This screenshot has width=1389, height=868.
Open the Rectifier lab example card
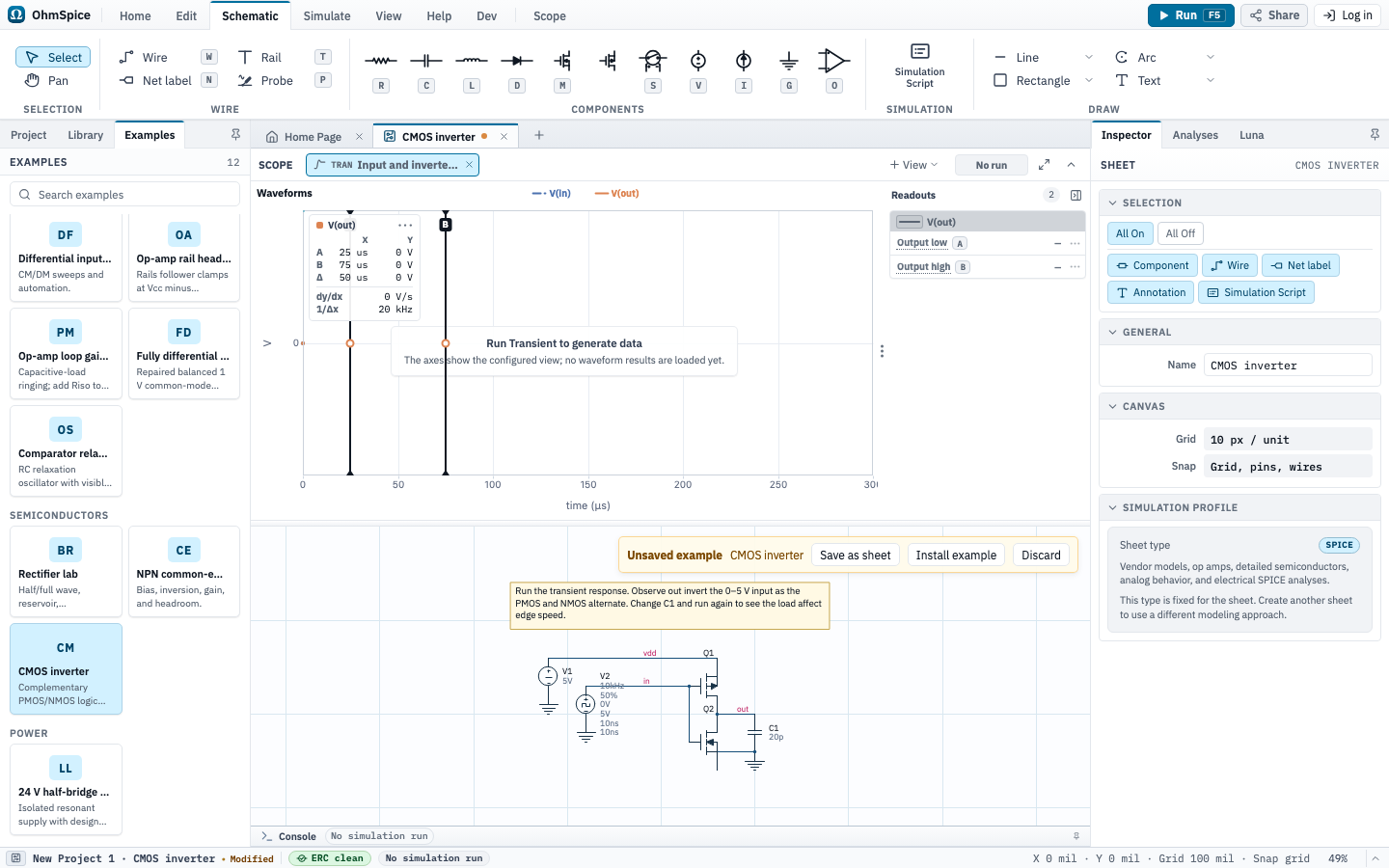(66, 572)
